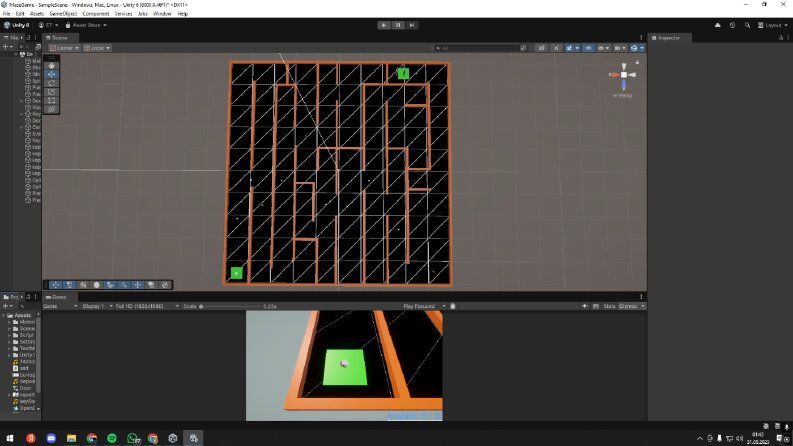Lock the Inspector panel
This screenshot has height=446, width=793.
(x=781, y=38)
